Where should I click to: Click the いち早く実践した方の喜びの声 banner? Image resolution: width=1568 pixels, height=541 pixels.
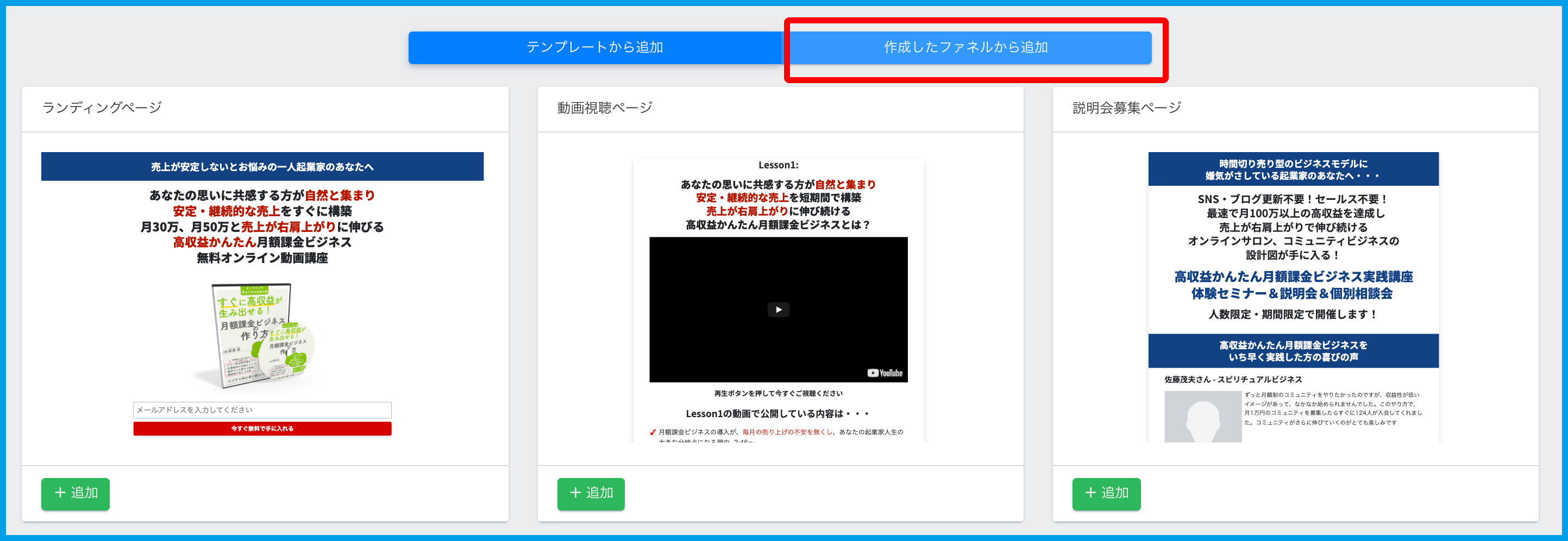(1293, 350)
